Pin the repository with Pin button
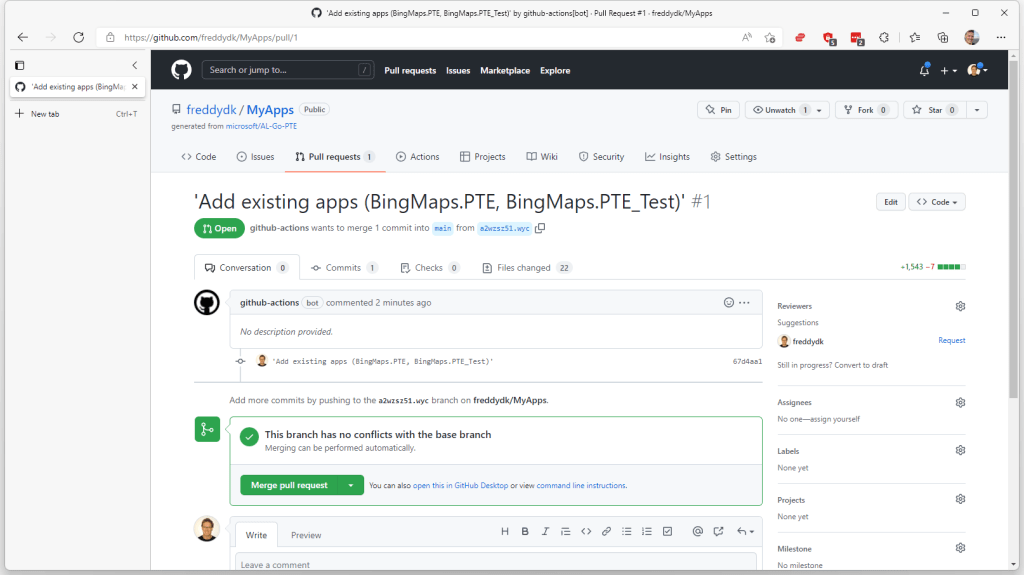 (x=718, y=110)
